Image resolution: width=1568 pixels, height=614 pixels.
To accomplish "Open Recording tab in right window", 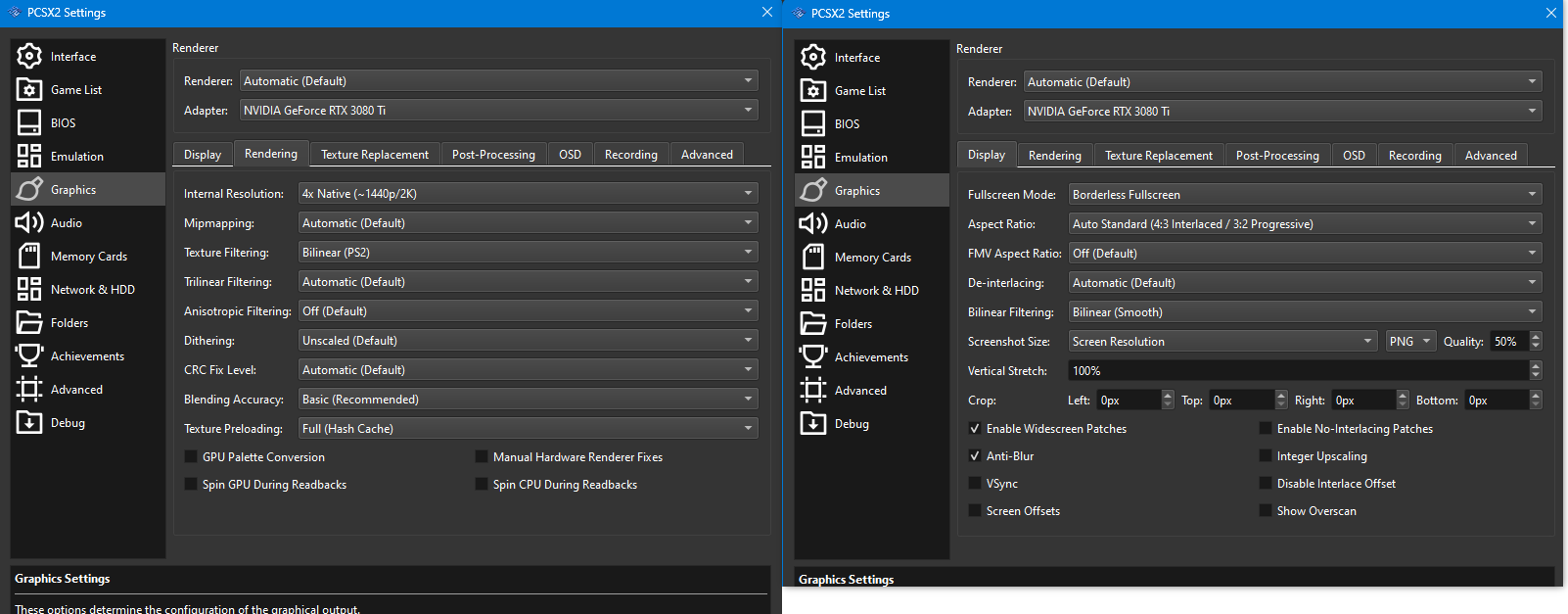I will coord(1414,156).
